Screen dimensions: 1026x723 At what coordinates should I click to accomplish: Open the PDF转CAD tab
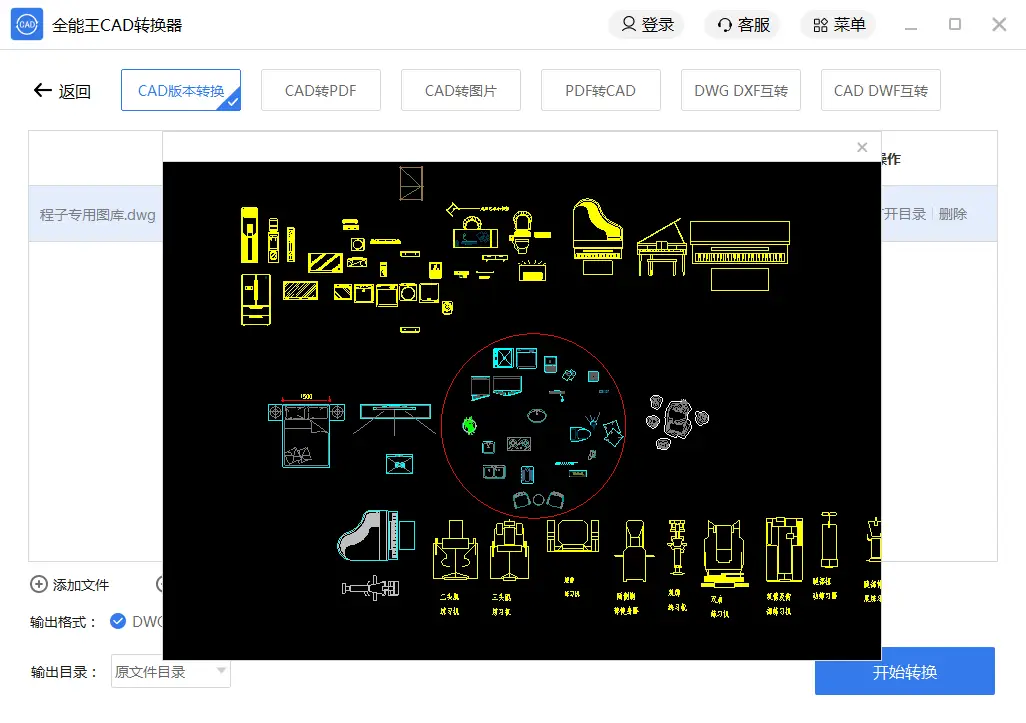click(x=600, y=89)
